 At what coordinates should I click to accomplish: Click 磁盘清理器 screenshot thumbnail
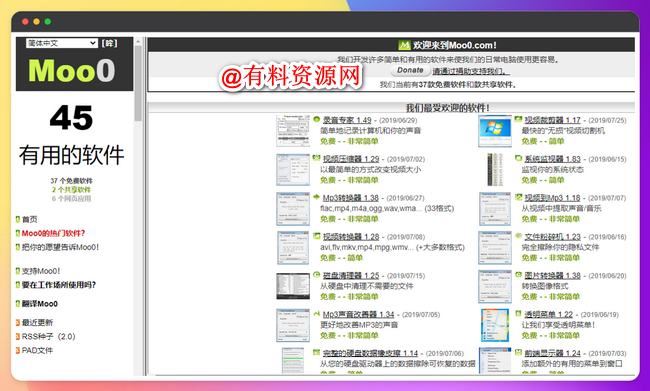(x=293, y=286)
